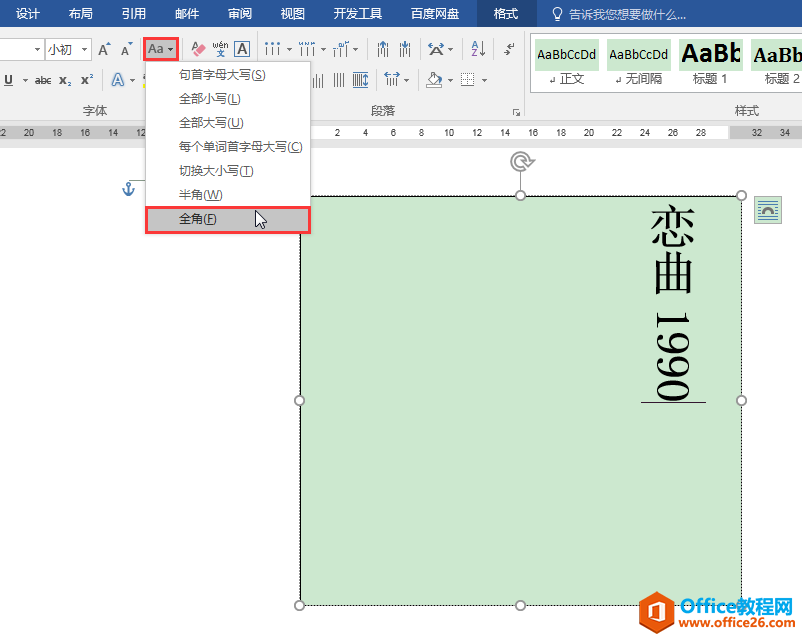Click the line spacing icon
The height and width of the screenshot is (640, 802).
(x=392, y=79)
